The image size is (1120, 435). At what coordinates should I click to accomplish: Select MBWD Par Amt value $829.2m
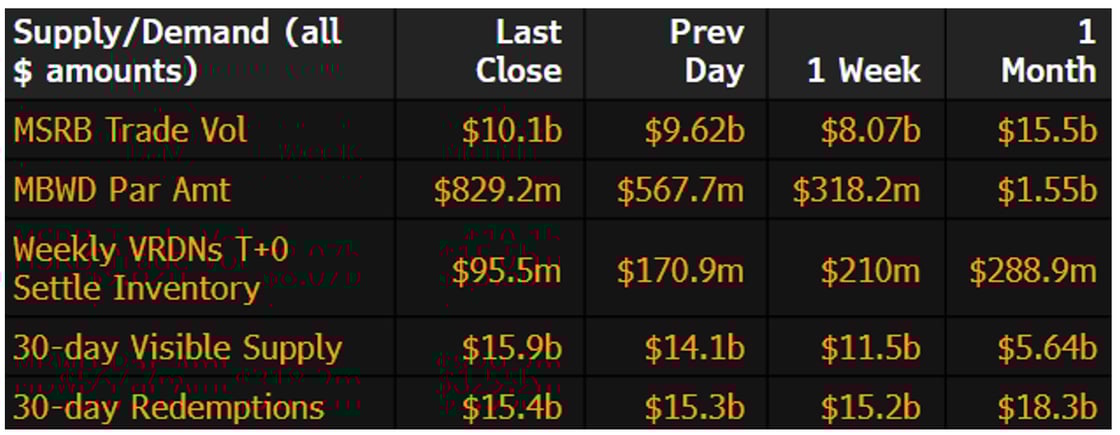coord(497,190)
